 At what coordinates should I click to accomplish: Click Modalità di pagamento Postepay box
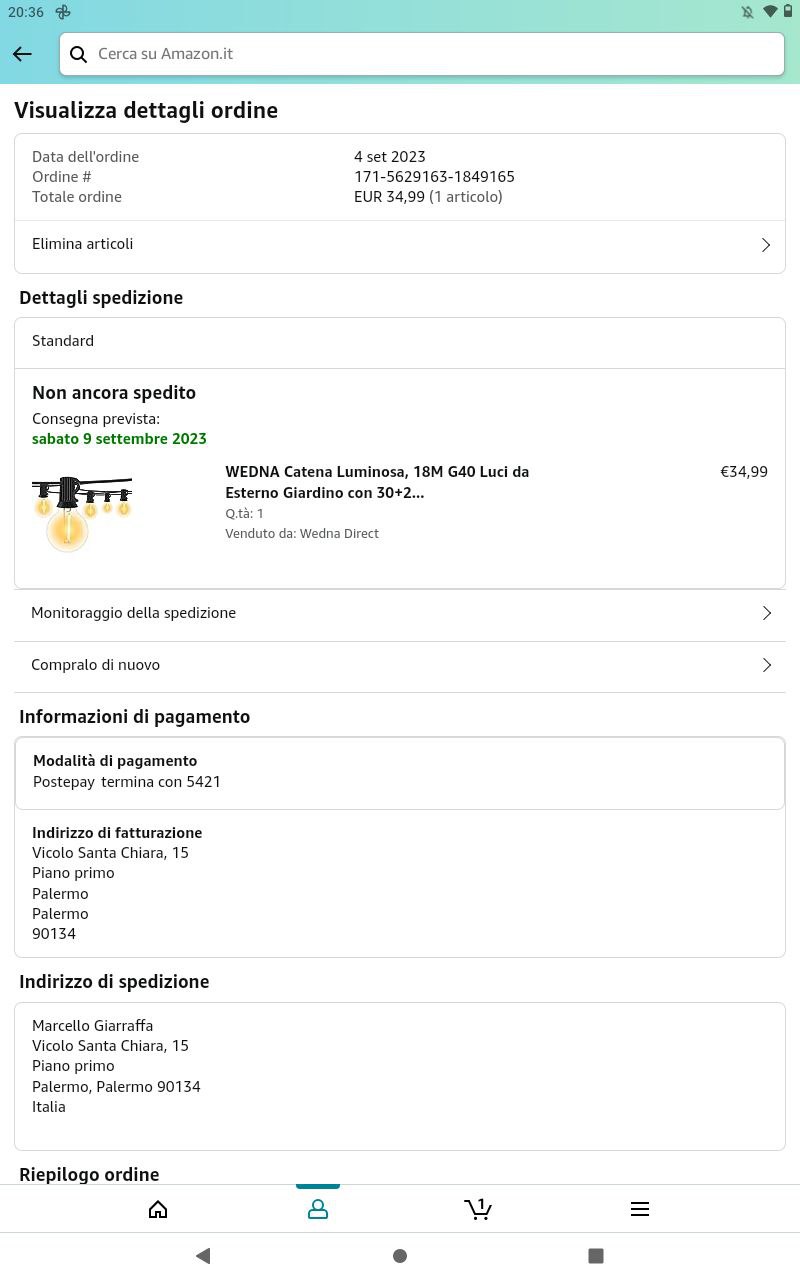[x=400, y=773]
